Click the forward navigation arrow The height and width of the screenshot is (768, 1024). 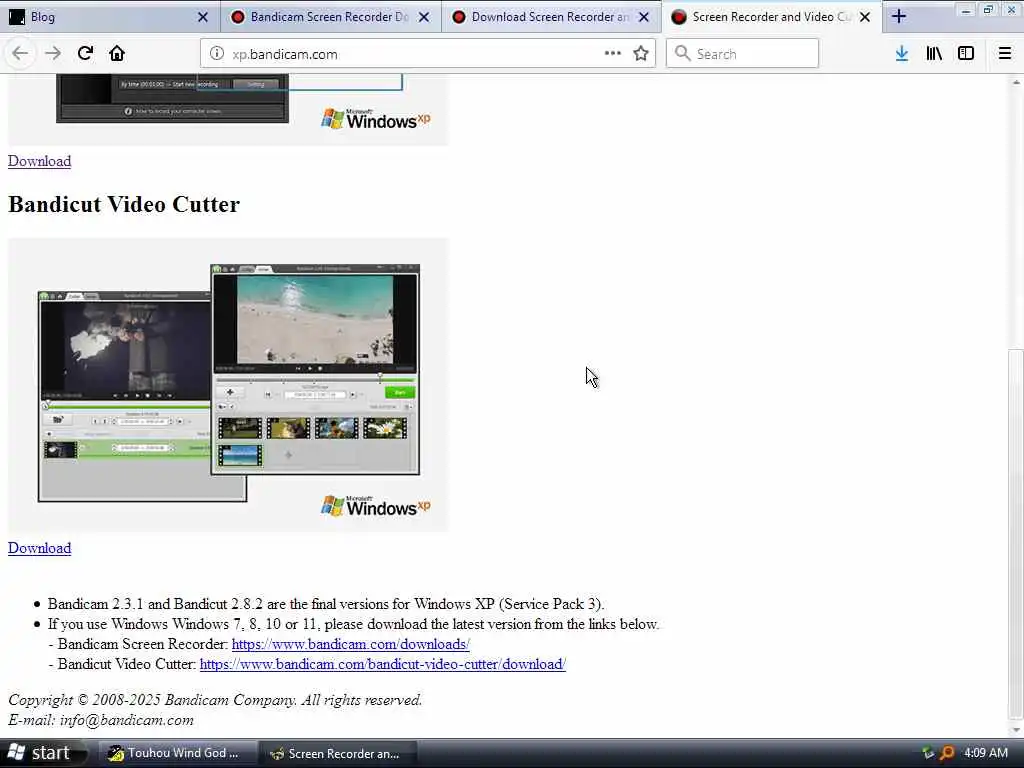(53, 54)
